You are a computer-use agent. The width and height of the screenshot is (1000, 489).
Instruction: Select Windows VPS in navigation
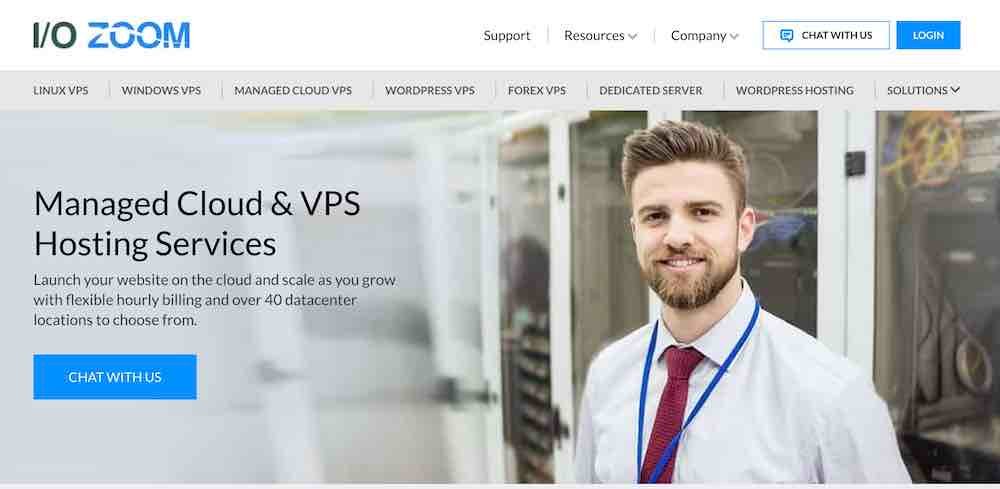click(x=161, y=90)
